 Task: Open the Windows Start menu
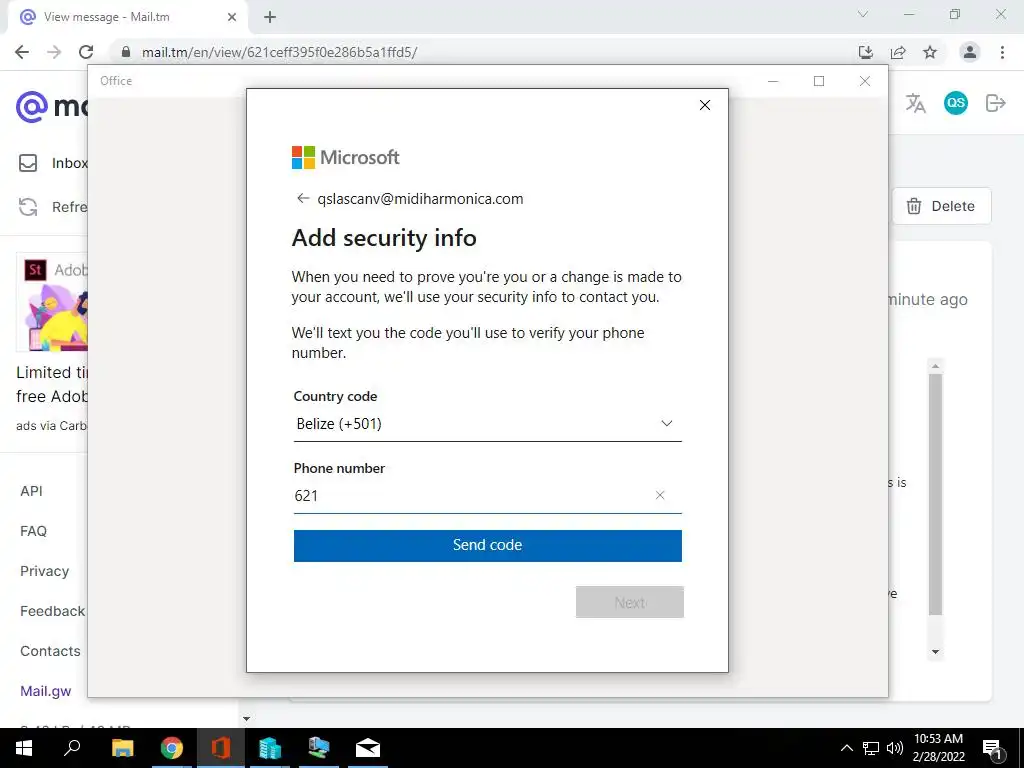(24, 748)
